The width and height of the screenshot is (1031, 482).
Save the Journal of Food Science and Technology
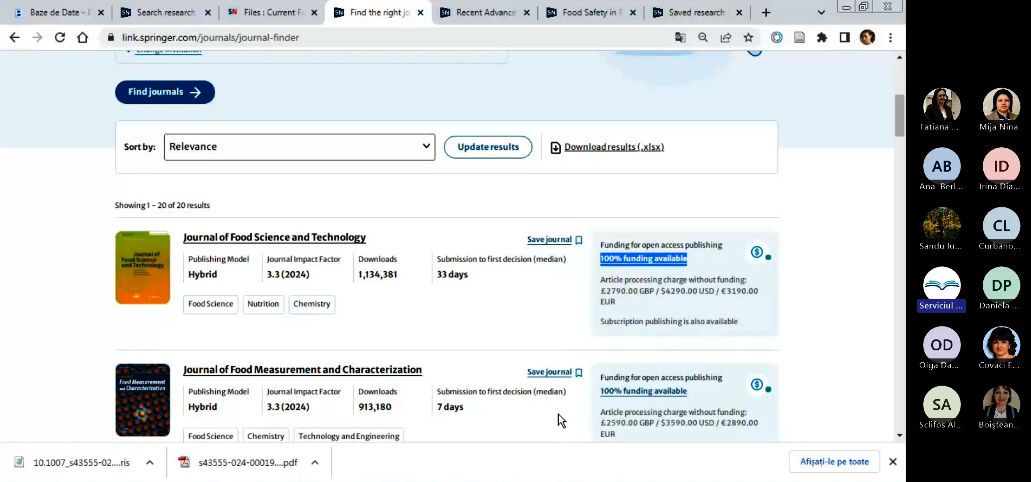[554, 240]
